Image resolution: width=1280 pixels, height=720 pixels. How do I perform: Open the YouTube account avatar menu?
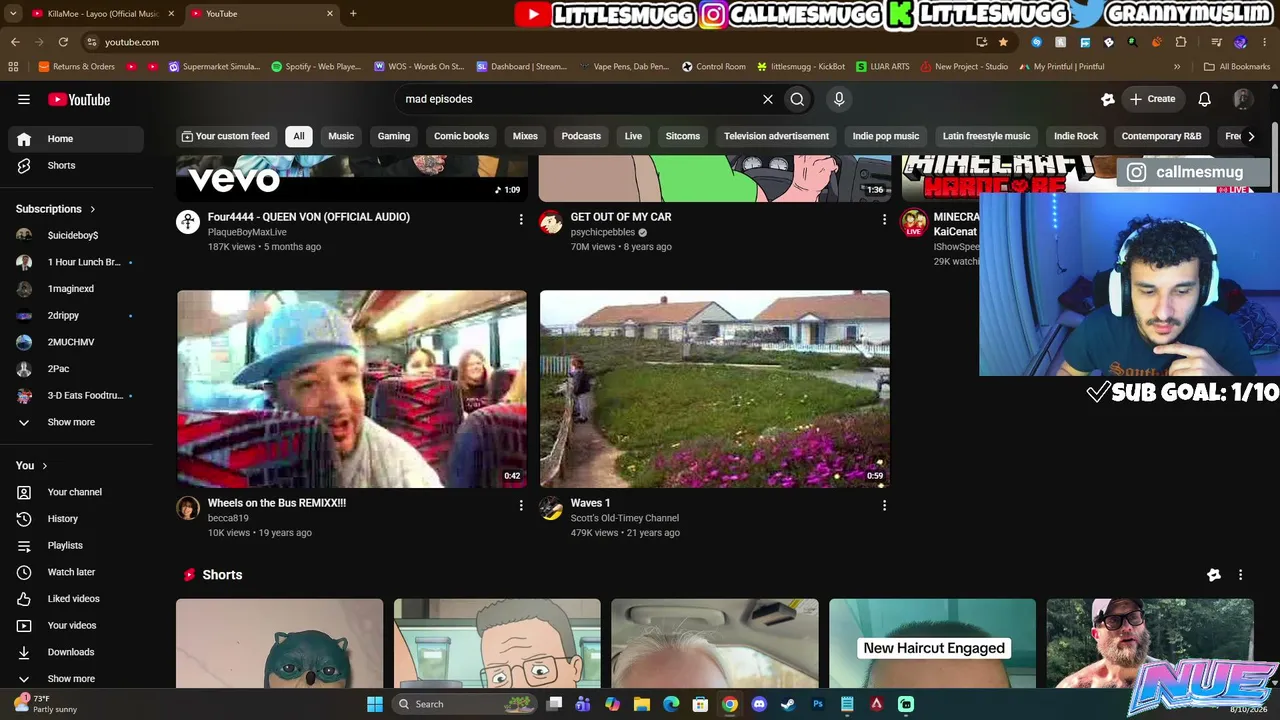[x=1243, y=99]
